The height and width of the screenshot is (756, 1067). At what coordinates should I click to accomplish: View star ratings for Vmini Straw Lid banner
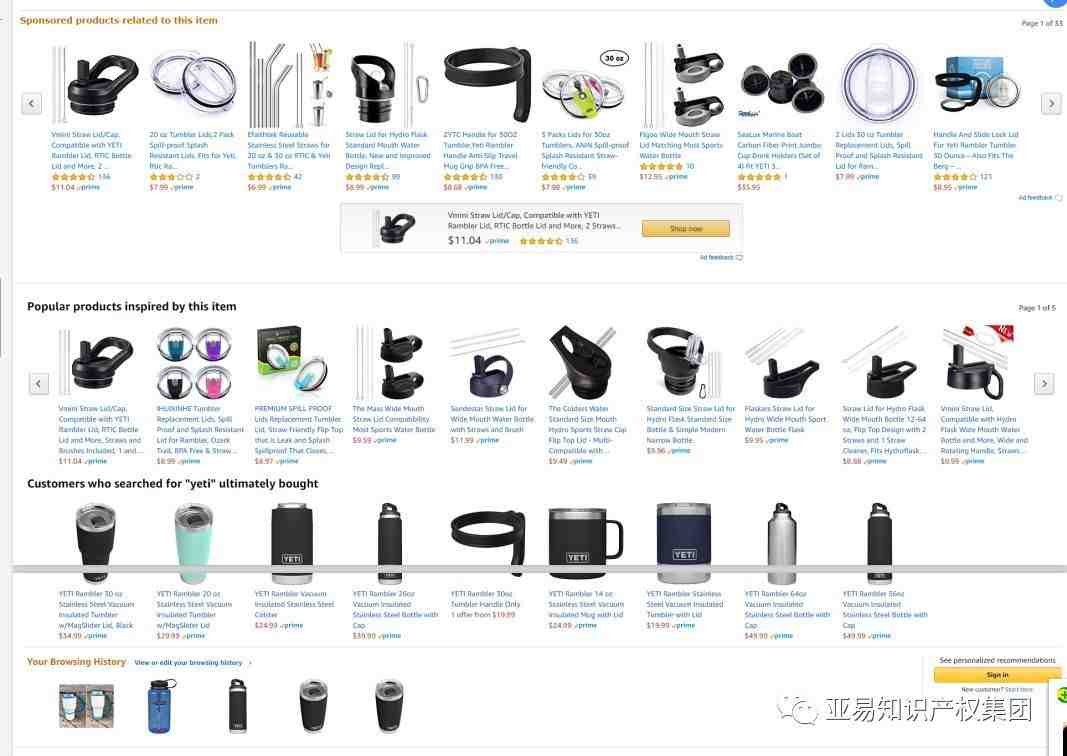[541, 241]
